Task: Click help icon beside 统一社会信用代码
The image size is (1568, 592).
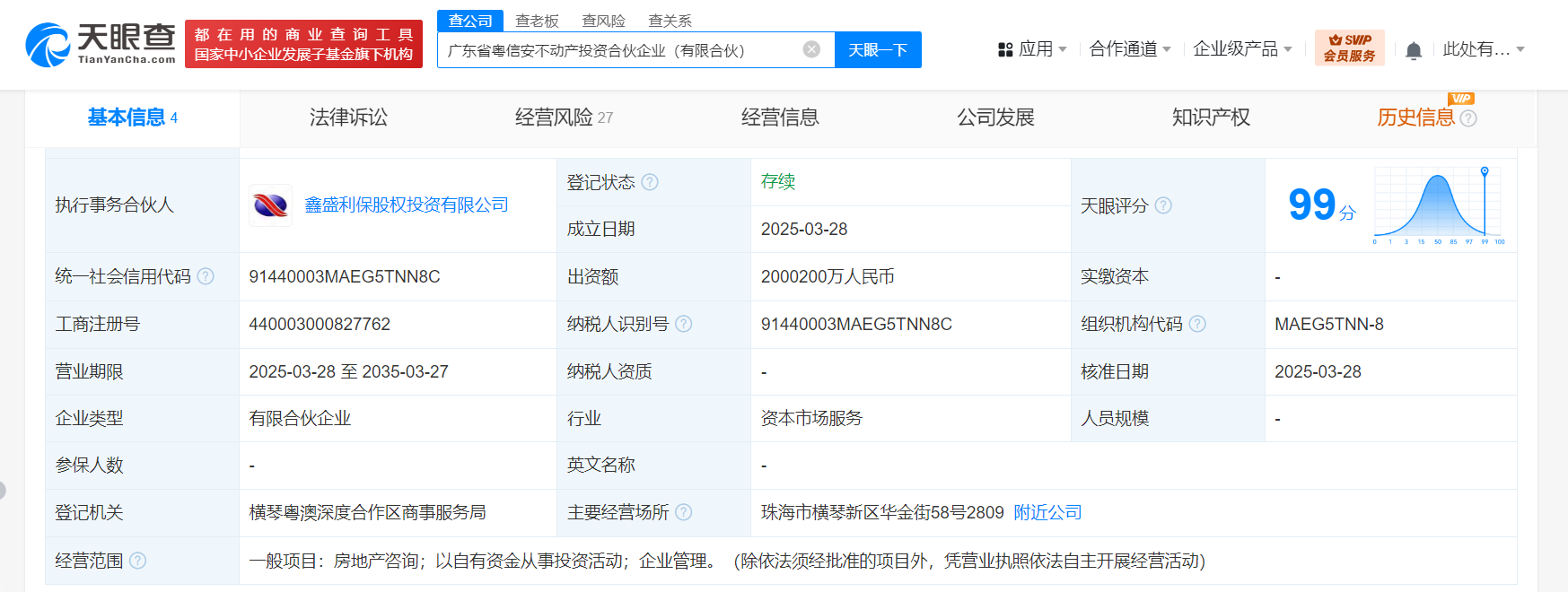Action: tap(206, 276)
